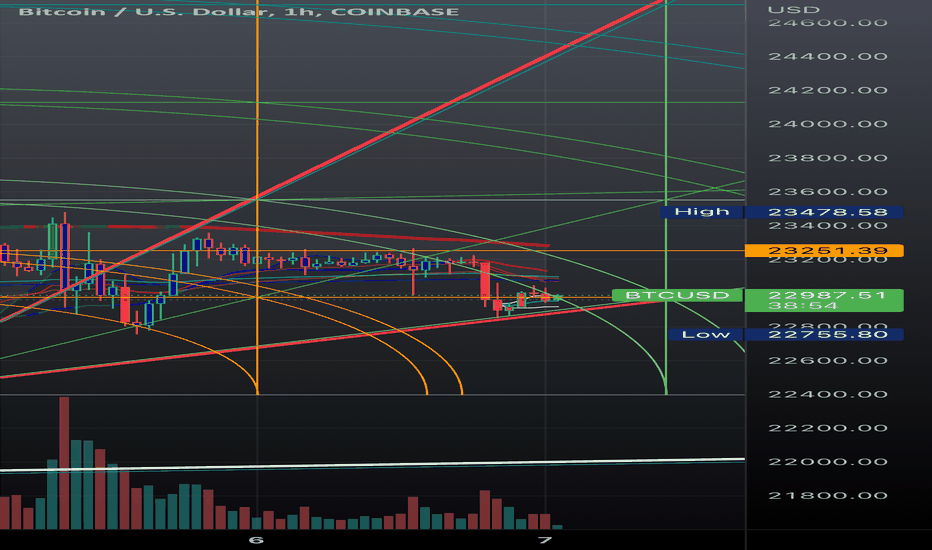
Task: Click the Low price value 22755.80
Action: tap(824, 334)
